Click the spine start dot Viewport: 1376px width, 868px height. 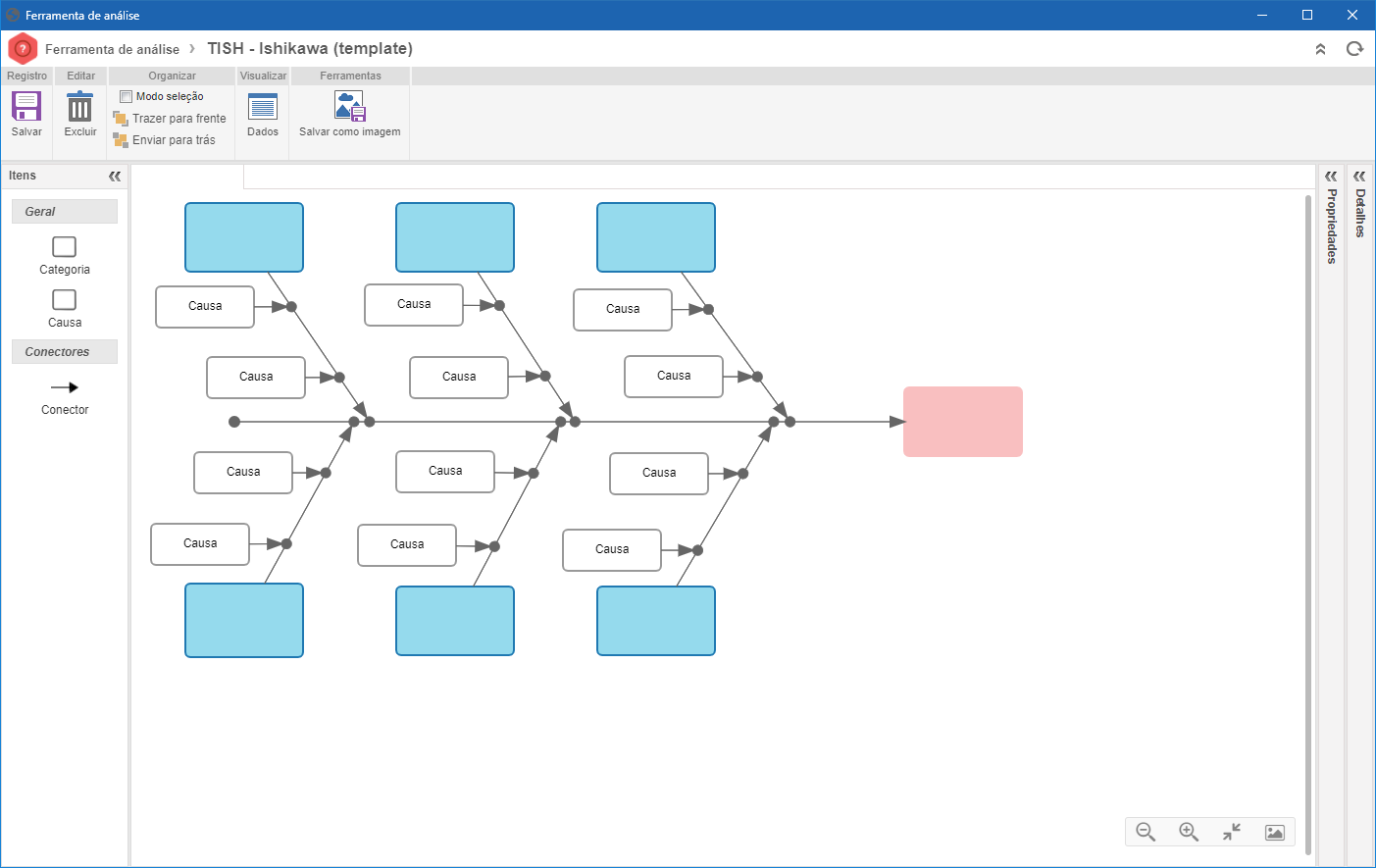click(234, 422)
